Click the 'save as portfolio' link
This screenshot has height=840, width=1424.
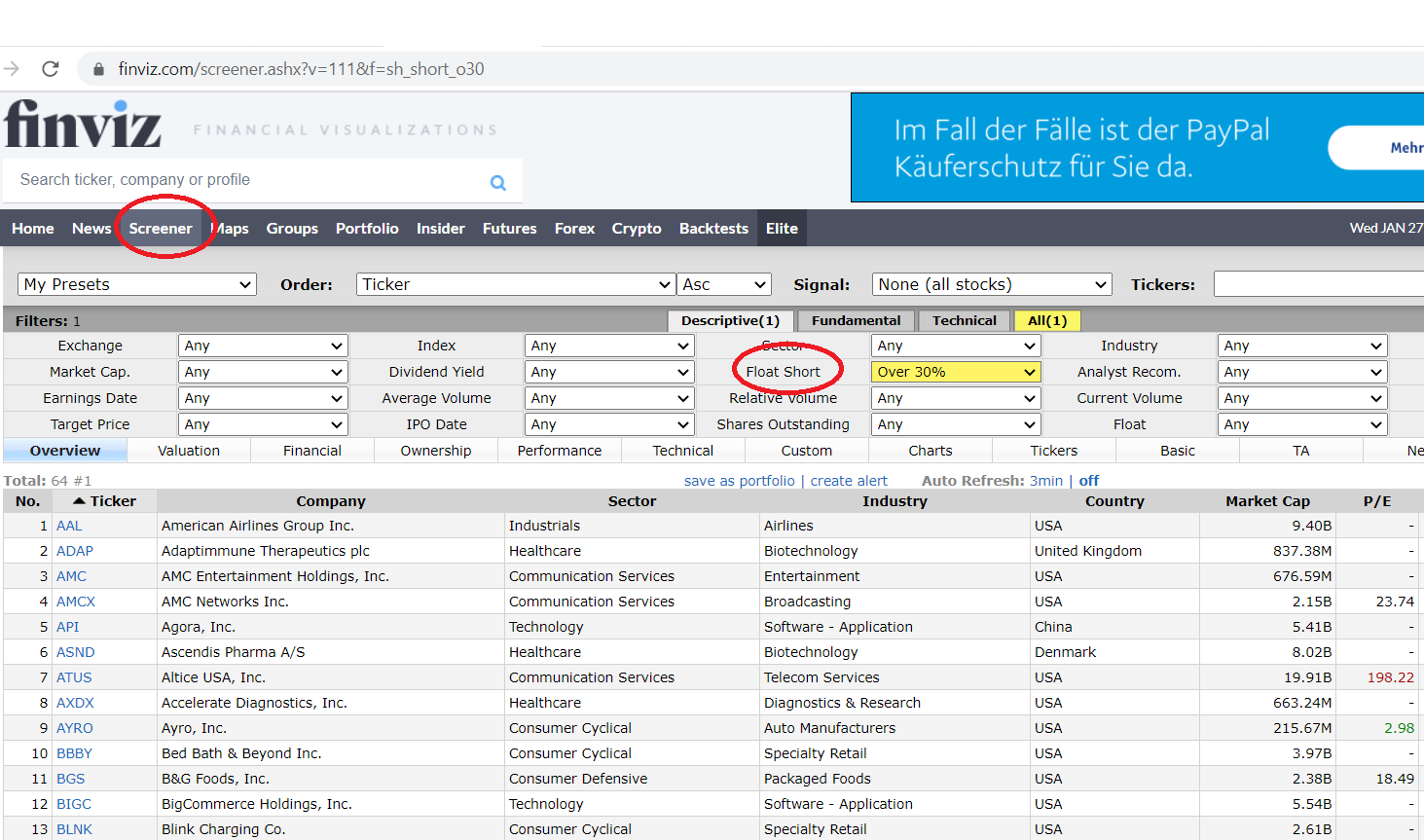(x=739, y=481)
